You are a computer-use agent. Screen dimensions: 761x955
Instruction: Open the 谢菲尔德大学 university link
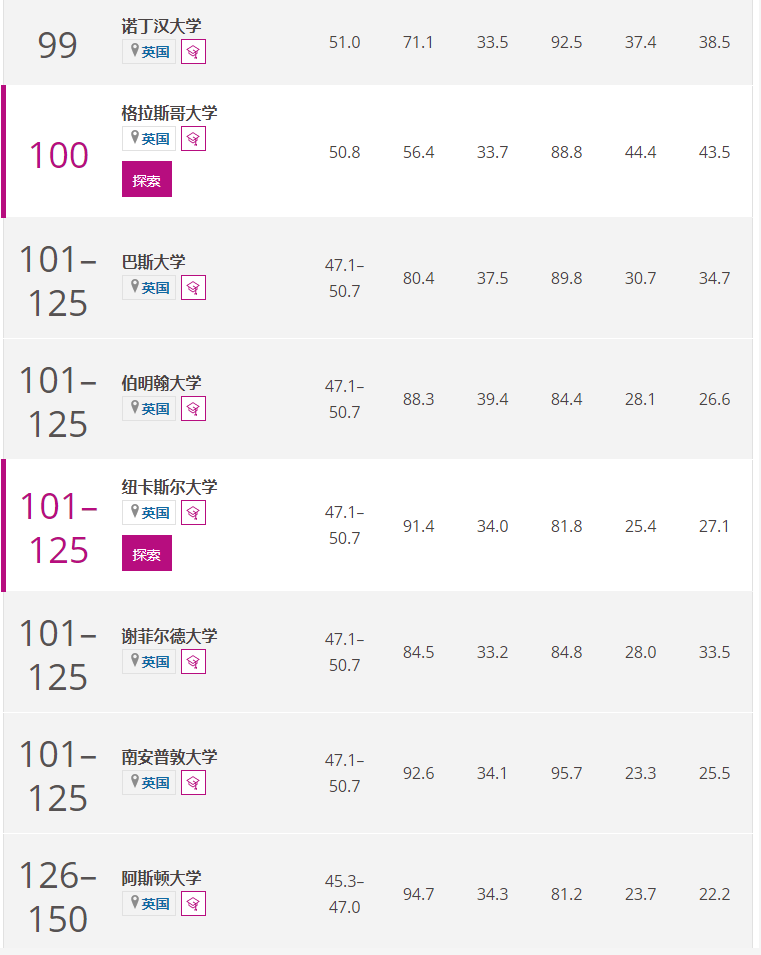click(x=169, y=636)
